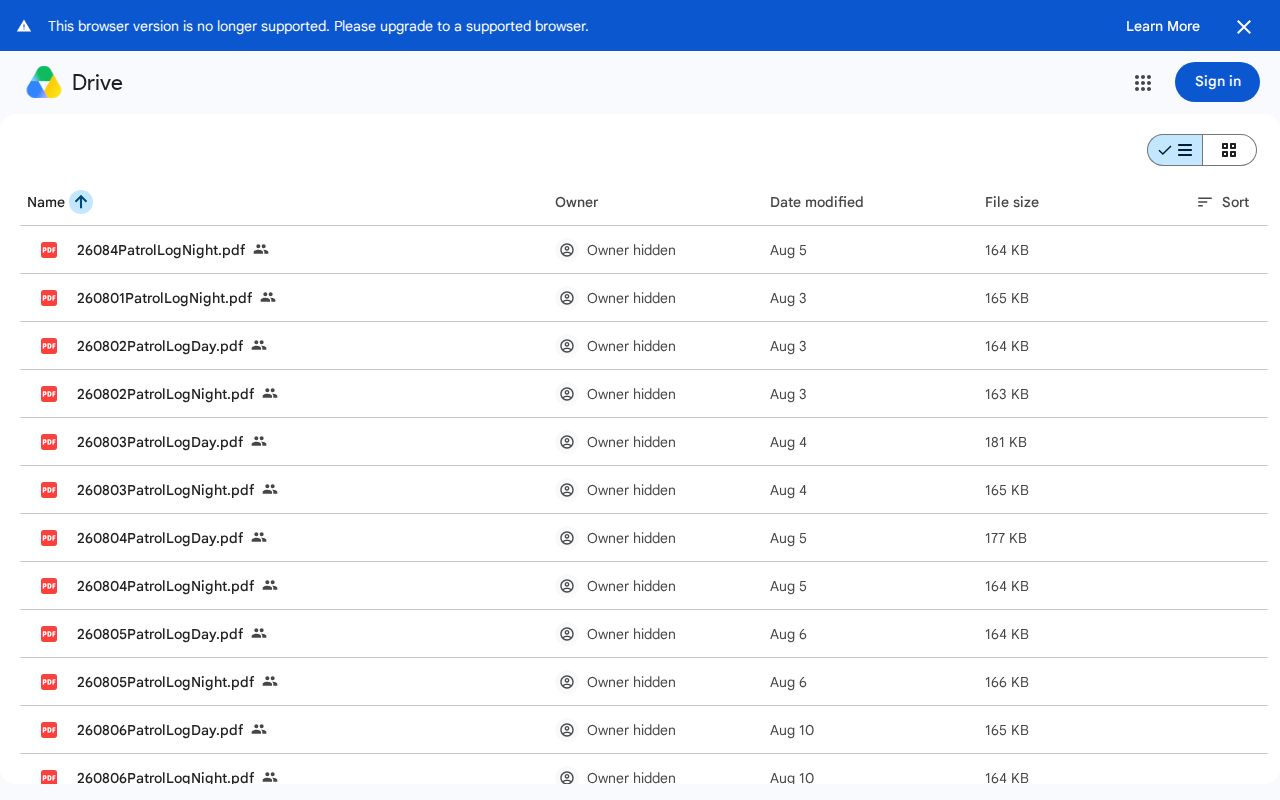1280x800 pixels.
Task: Click the 166 KB file size value
Action: tap(1007, 682)
